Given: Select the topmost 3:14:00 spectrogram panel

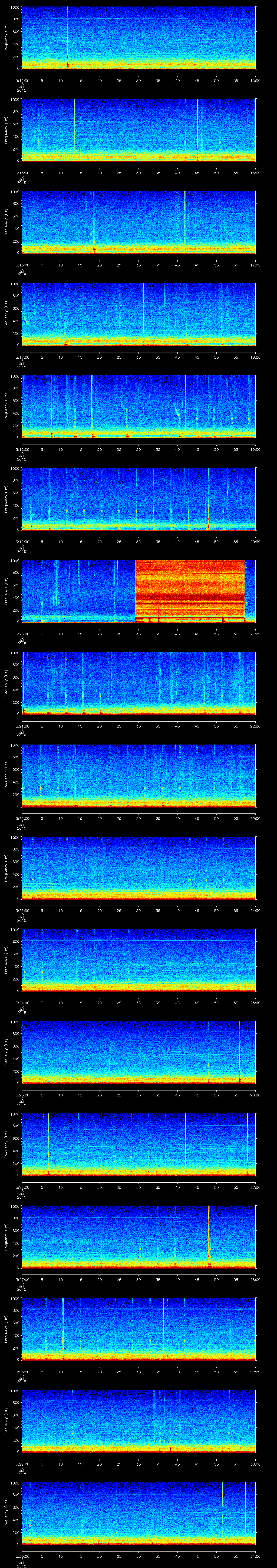Looking at the screenshot, I should click(138, 38).
